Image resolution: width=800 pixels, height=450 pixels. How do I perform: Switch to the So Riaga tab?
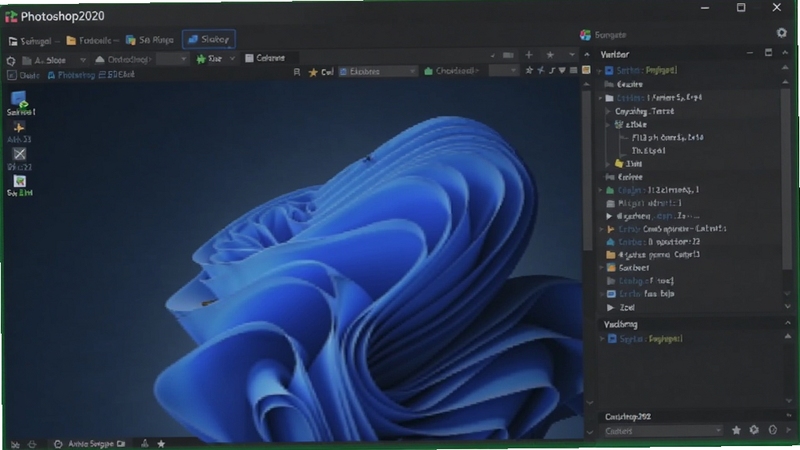pyautogui.click(x=150, y=40)
